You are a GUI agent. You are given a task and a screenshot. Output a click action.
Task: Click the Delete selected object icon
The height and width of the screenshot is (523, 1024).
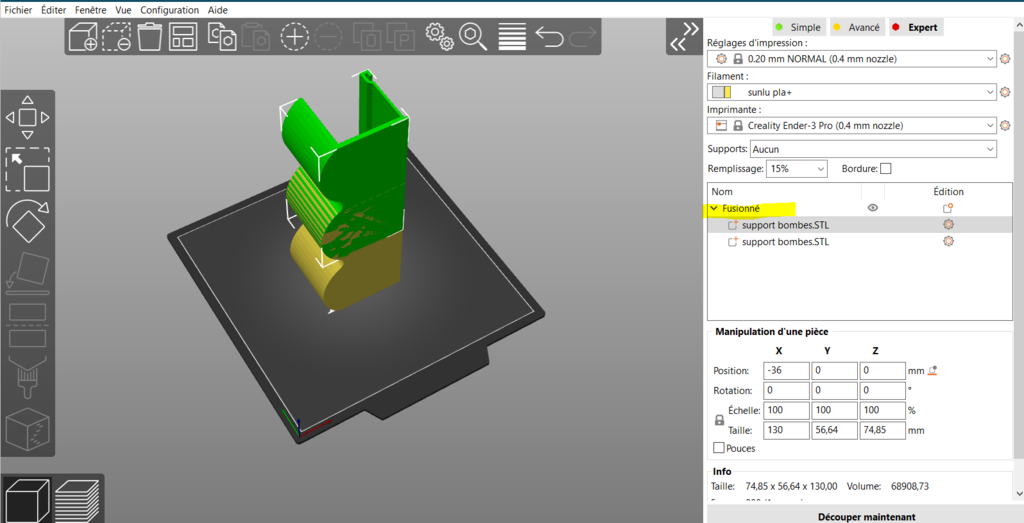coord(116,37)
